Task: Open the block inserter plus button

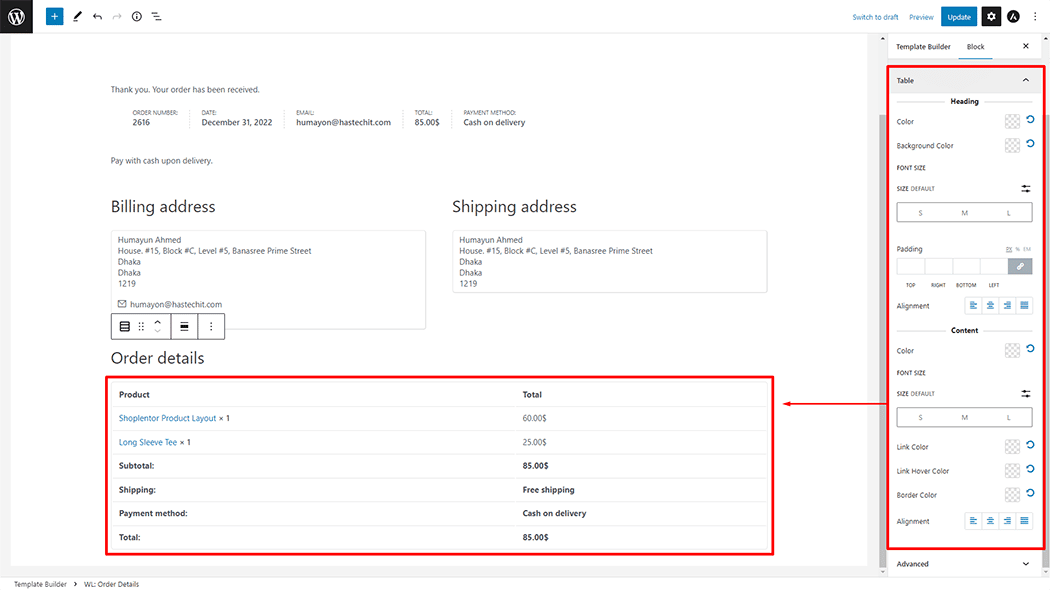Action: 54,17
